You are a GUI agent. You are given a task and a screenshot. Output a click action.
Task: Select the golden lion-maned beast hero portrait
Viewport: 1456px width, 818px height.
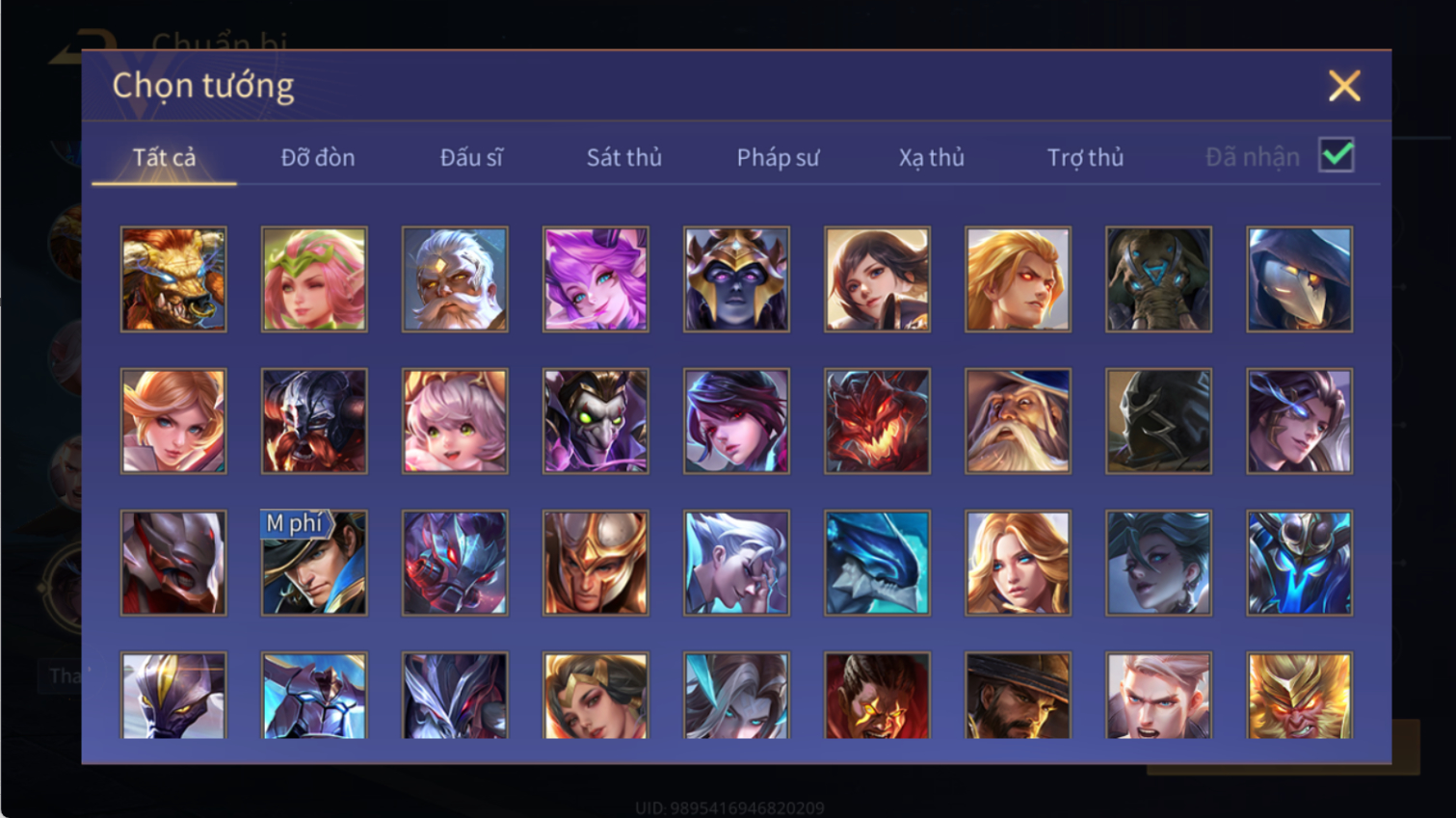173,279
